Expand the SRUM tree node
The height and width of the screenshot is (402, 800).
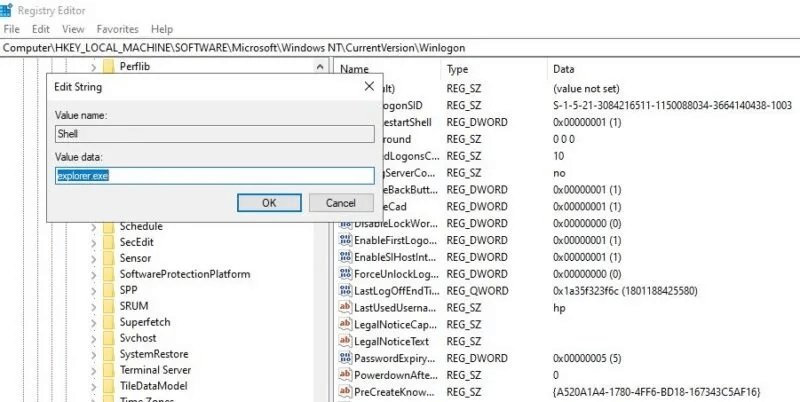click(93, 307)
